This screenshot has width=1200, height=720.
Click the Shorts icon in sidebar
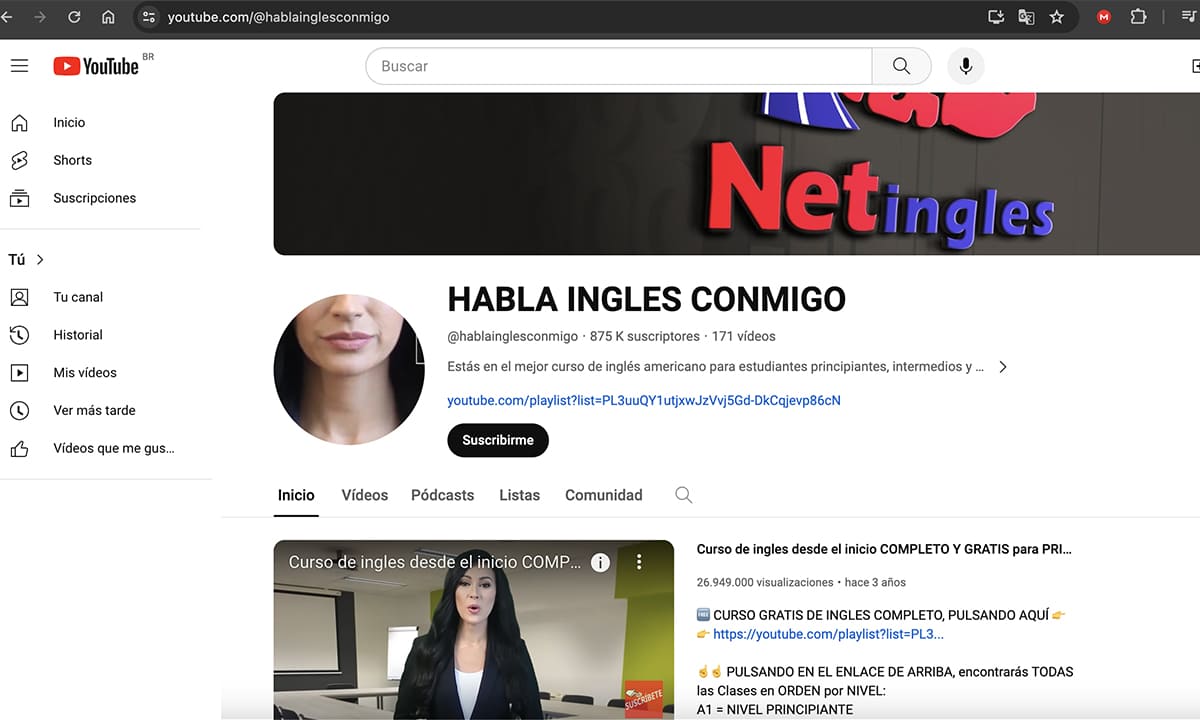pos(19,160)
